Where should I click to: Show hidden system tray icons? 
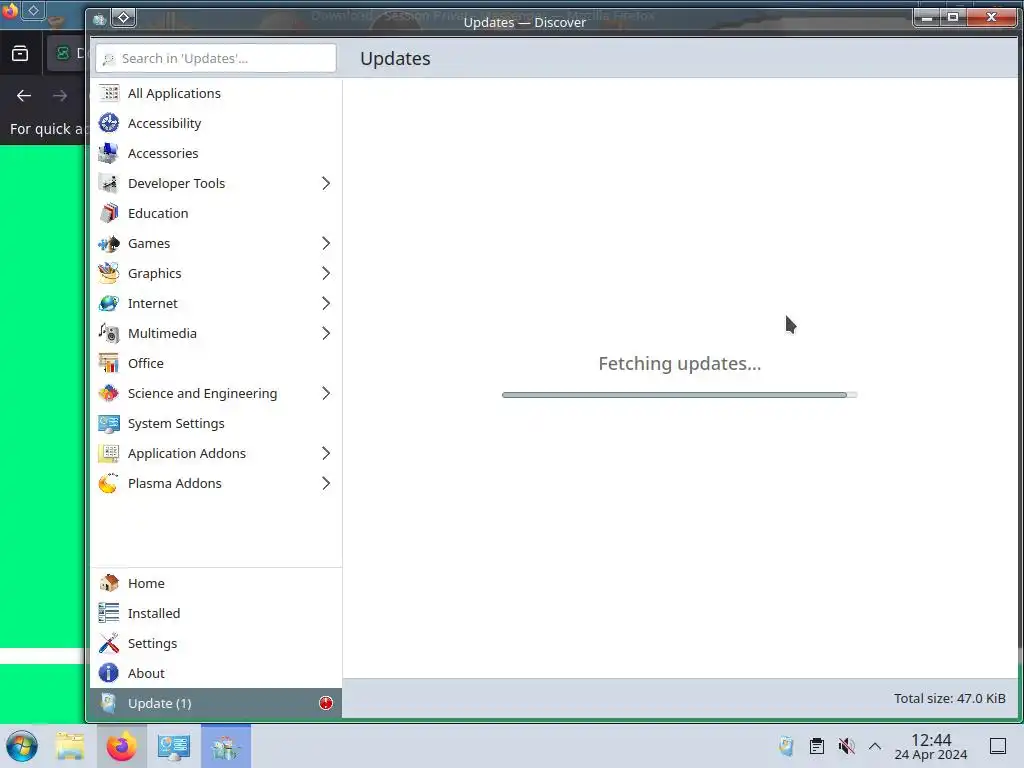875,746
